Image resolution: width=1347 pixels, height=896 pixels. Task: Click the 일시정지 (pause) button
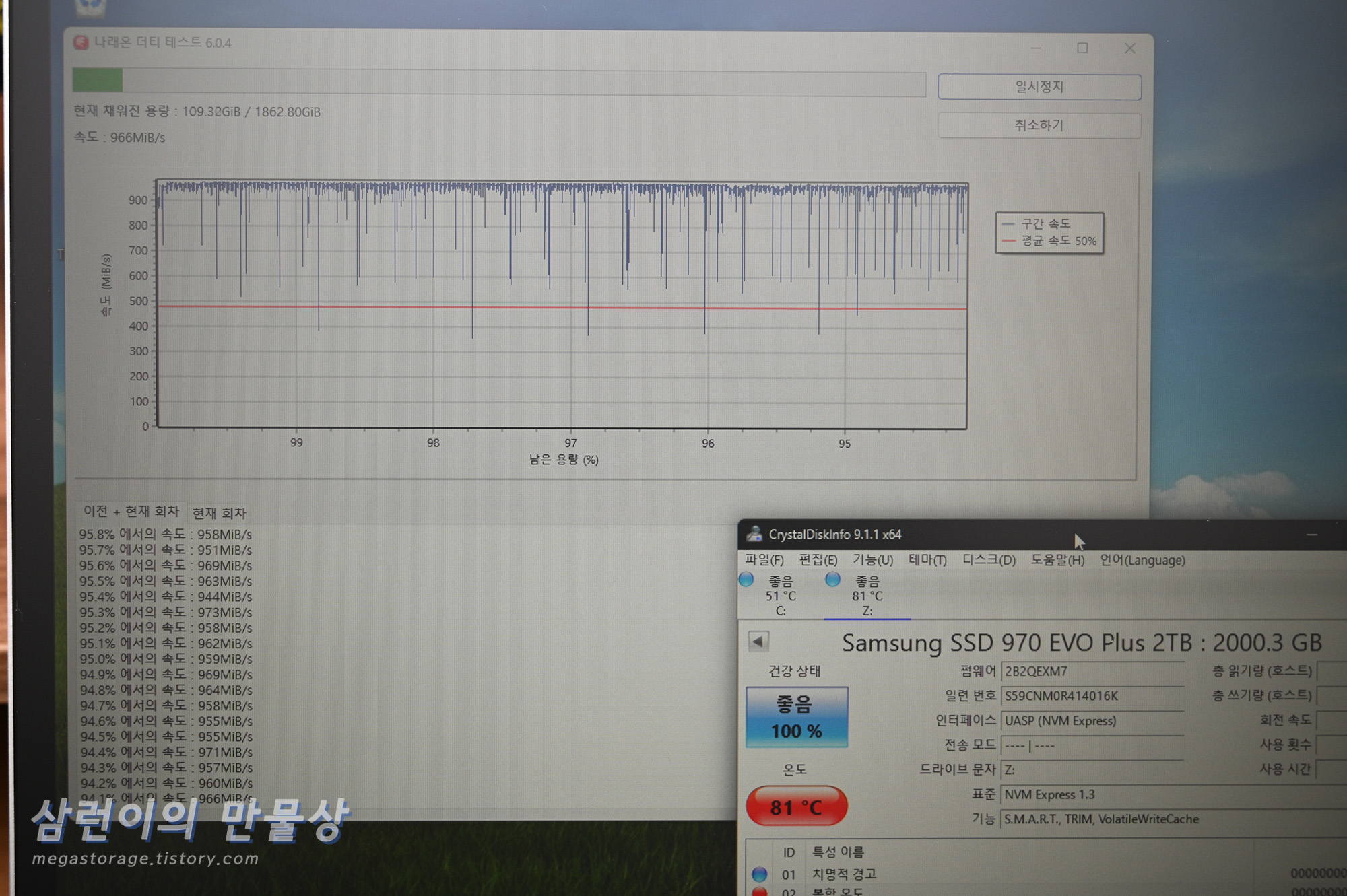tap(1039, 87)
